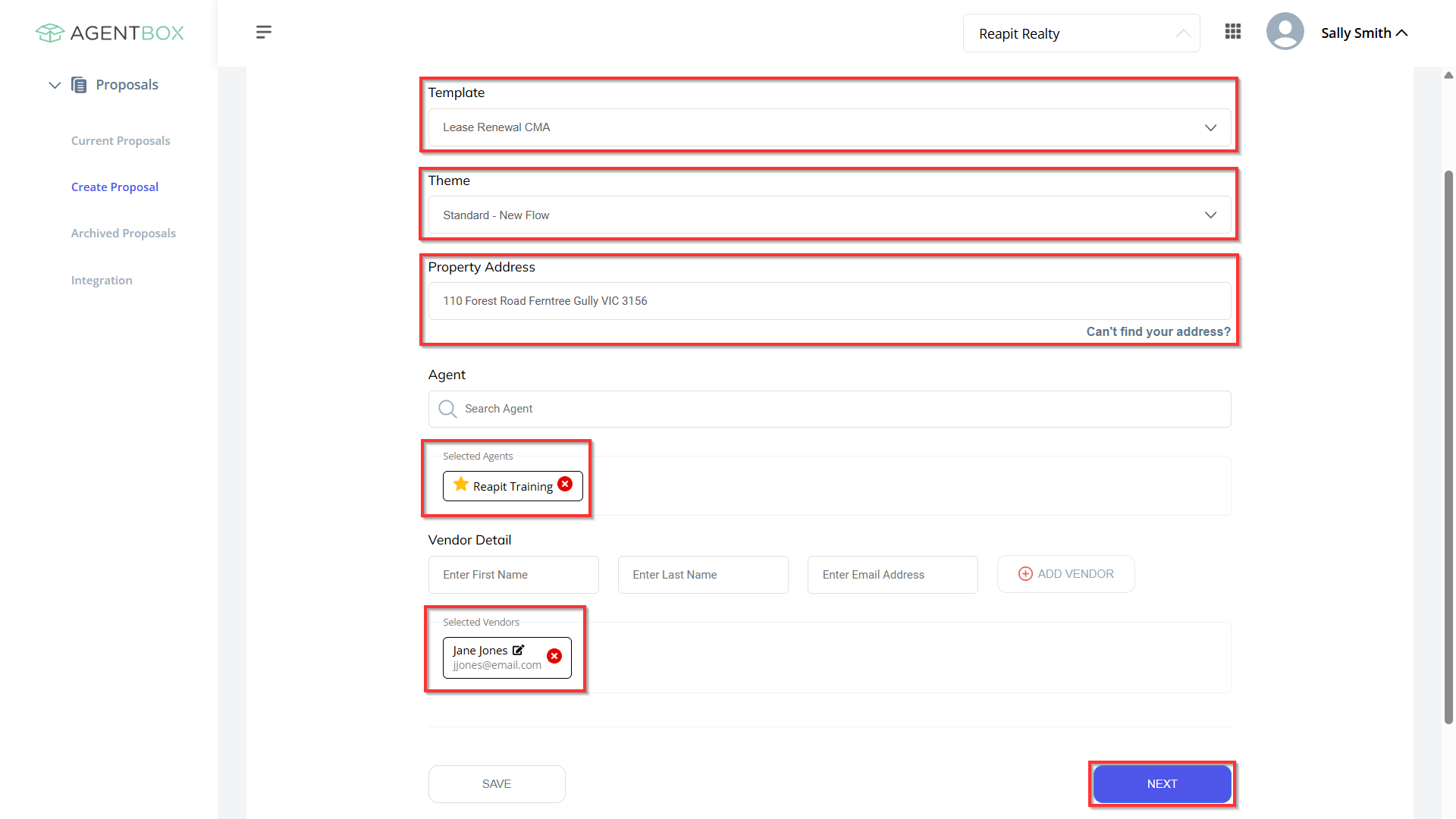
Task: Click the AgentBox logo
Action: (x=110, y=33)
